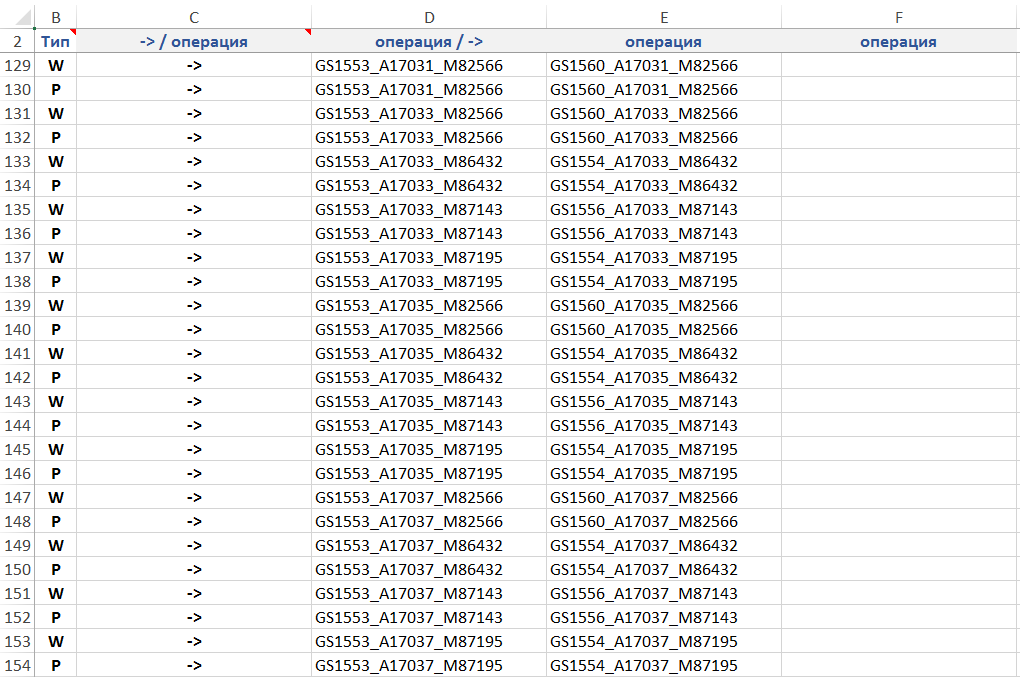Image resolution: width=1020 pixels, height=677 pixels.
Task: Click empty column F cell in row 151
Action: [898, 594]
